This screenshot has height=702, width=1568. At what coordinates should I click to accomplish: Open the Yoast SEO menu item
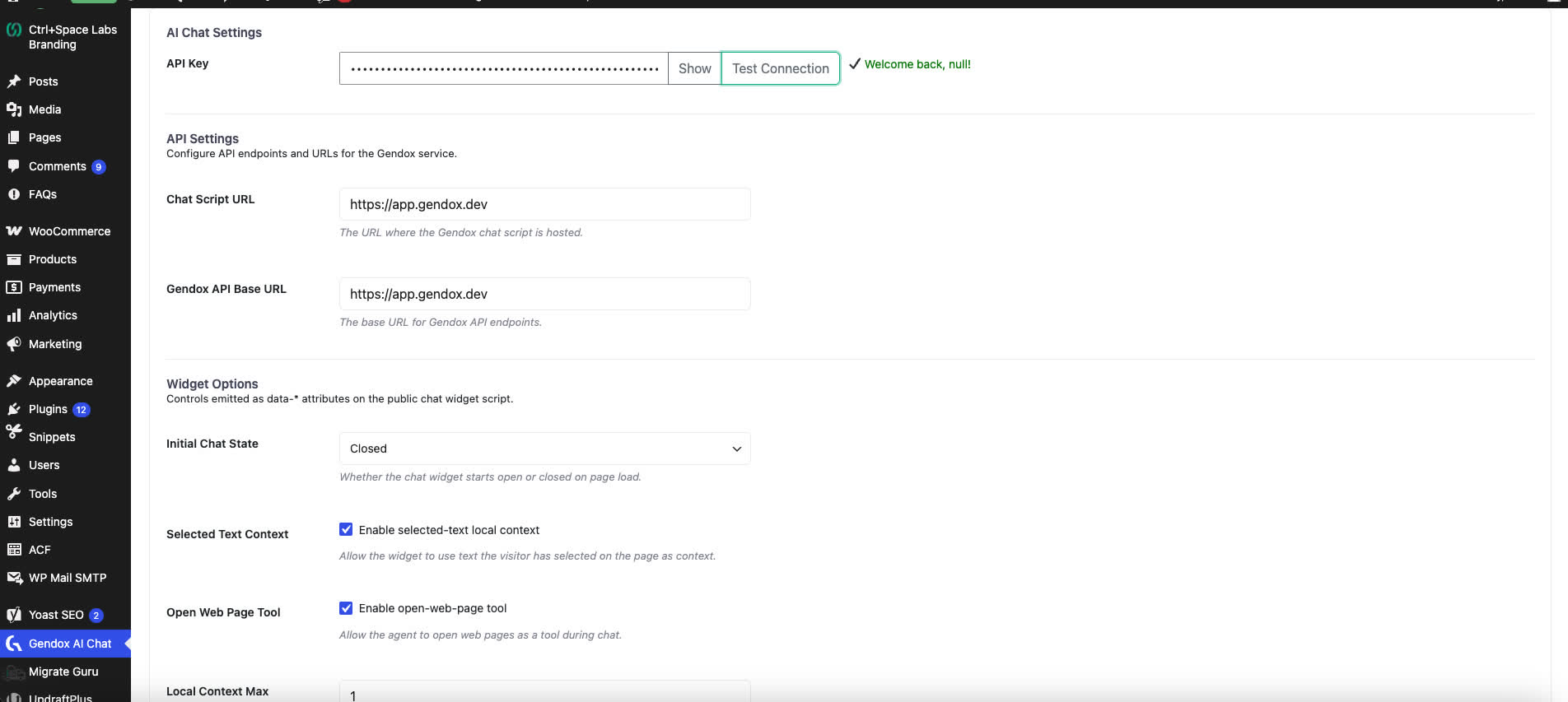coord(65,615)
